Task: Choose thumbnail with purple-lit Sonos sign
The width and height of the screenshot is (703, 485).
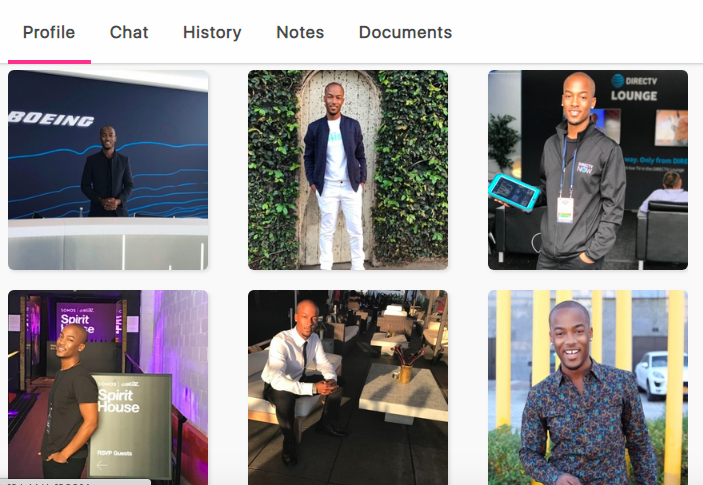Action: [x=108, y=387]
